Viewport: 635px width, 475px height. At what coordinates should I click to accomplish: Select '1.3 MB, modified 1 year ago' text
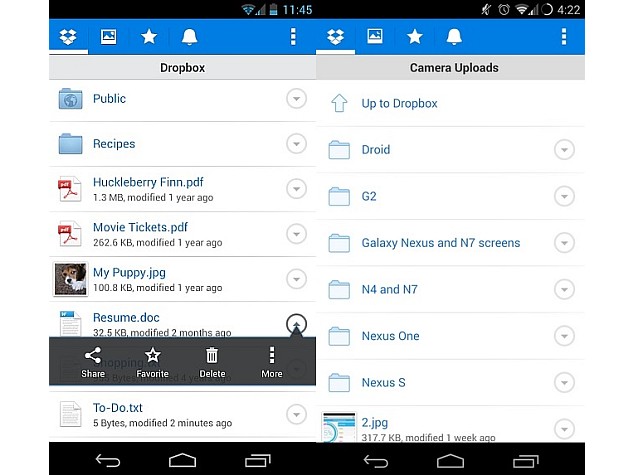coord(153,198)
